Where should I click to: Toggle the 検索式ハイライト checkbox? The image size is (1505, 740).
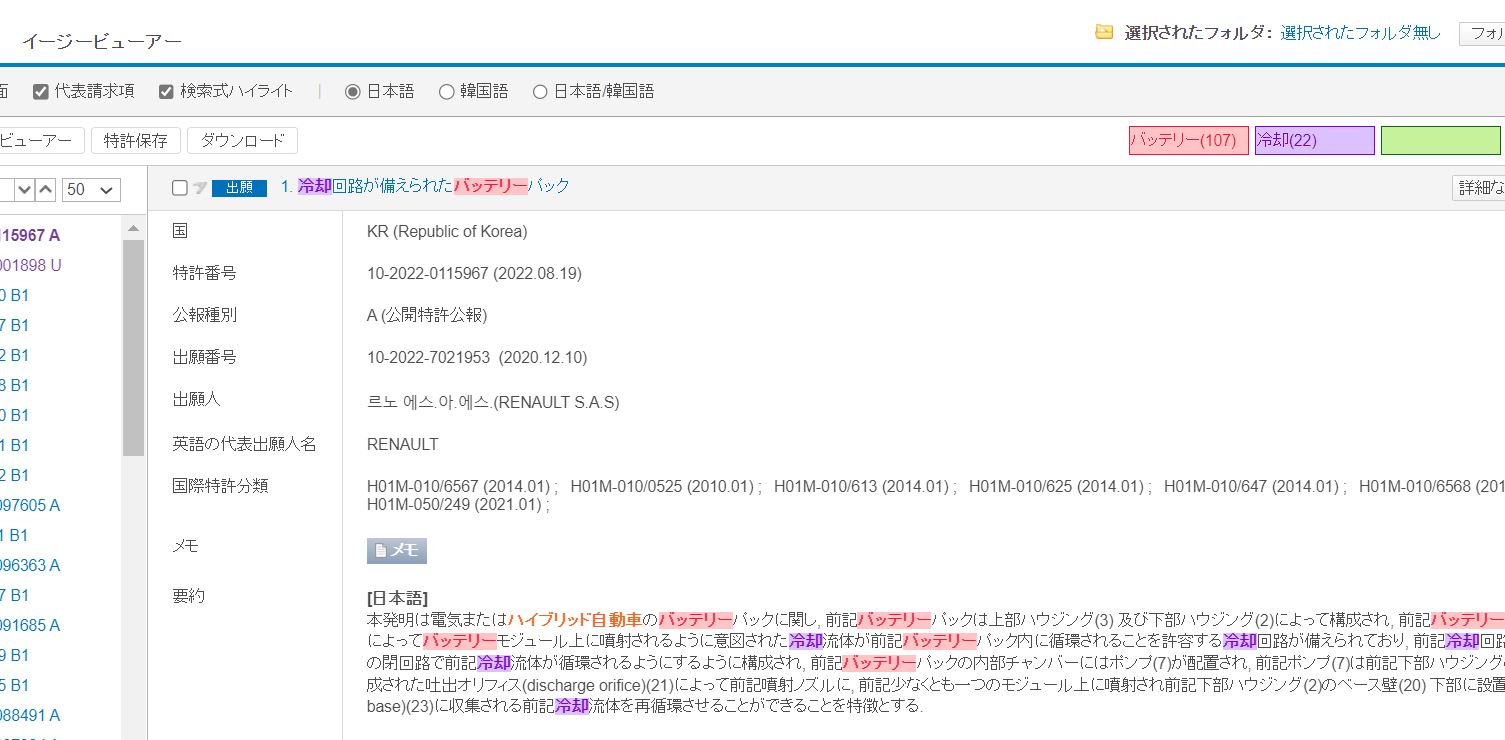pos(166,92)
